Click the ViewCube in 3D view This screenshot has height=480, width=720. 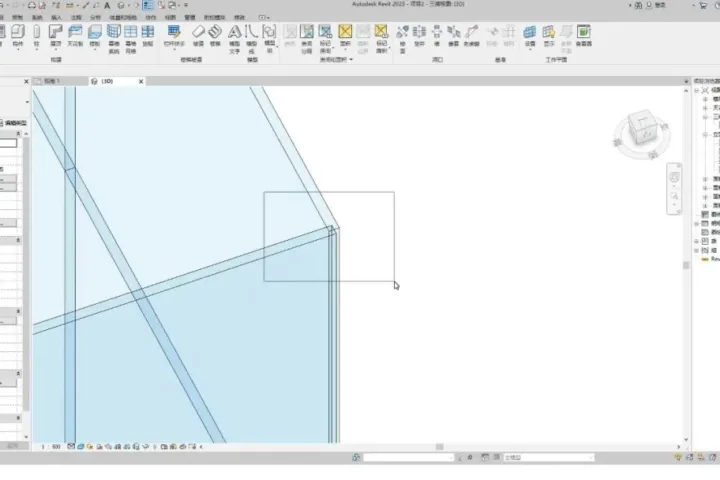point(642,127)
